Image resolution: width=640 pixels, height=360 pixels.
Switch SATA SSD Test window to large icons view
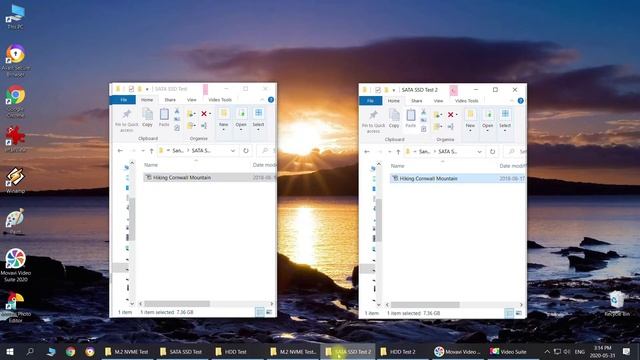[269, 312]
